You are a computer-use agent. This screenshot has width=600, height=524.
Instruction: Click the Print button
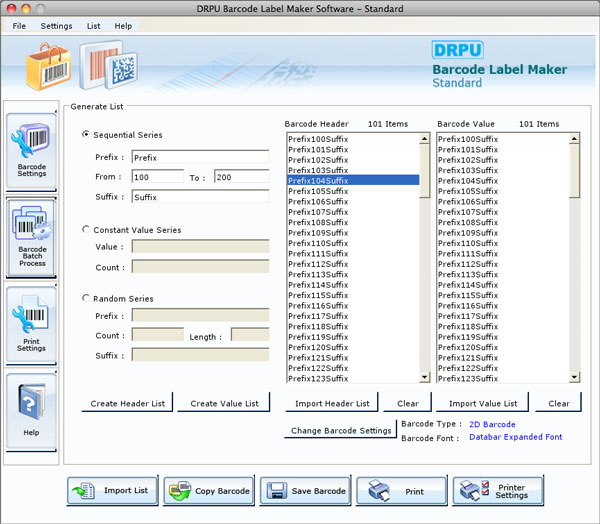coord(402,490)
